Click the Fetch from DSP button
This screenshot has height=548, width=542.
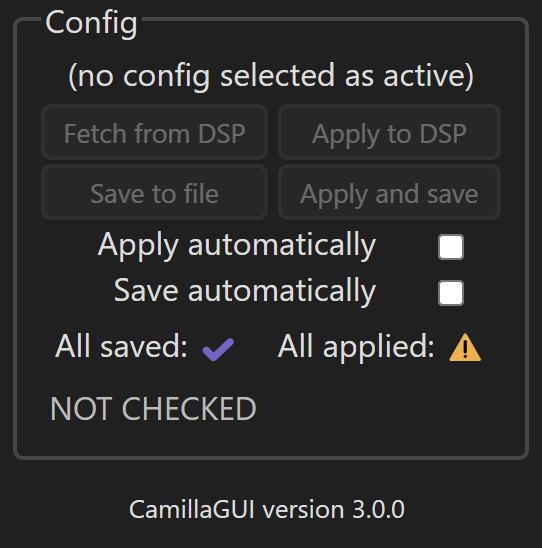tap(154, 133)
